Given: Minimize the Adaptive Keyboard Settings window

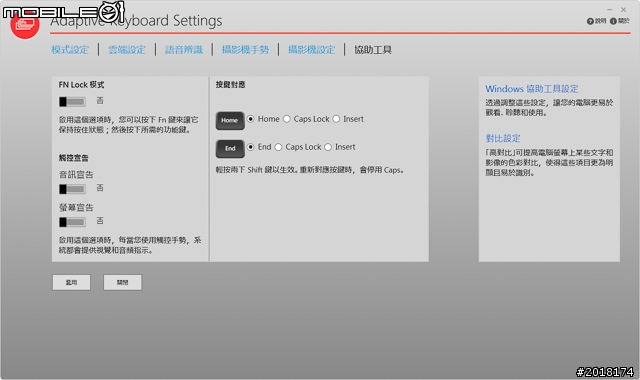Looking at the screenshot, I should pos(609,9).
